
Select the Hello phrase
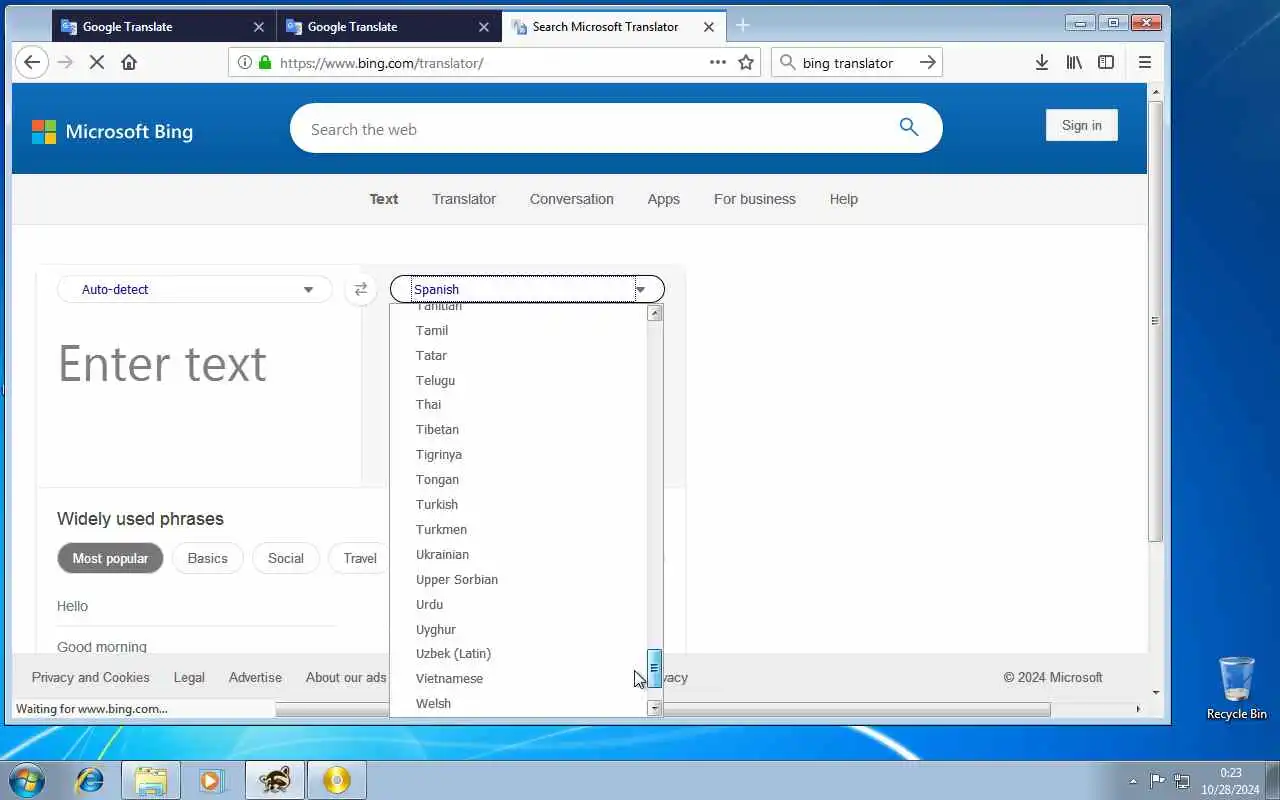[72, 606]
